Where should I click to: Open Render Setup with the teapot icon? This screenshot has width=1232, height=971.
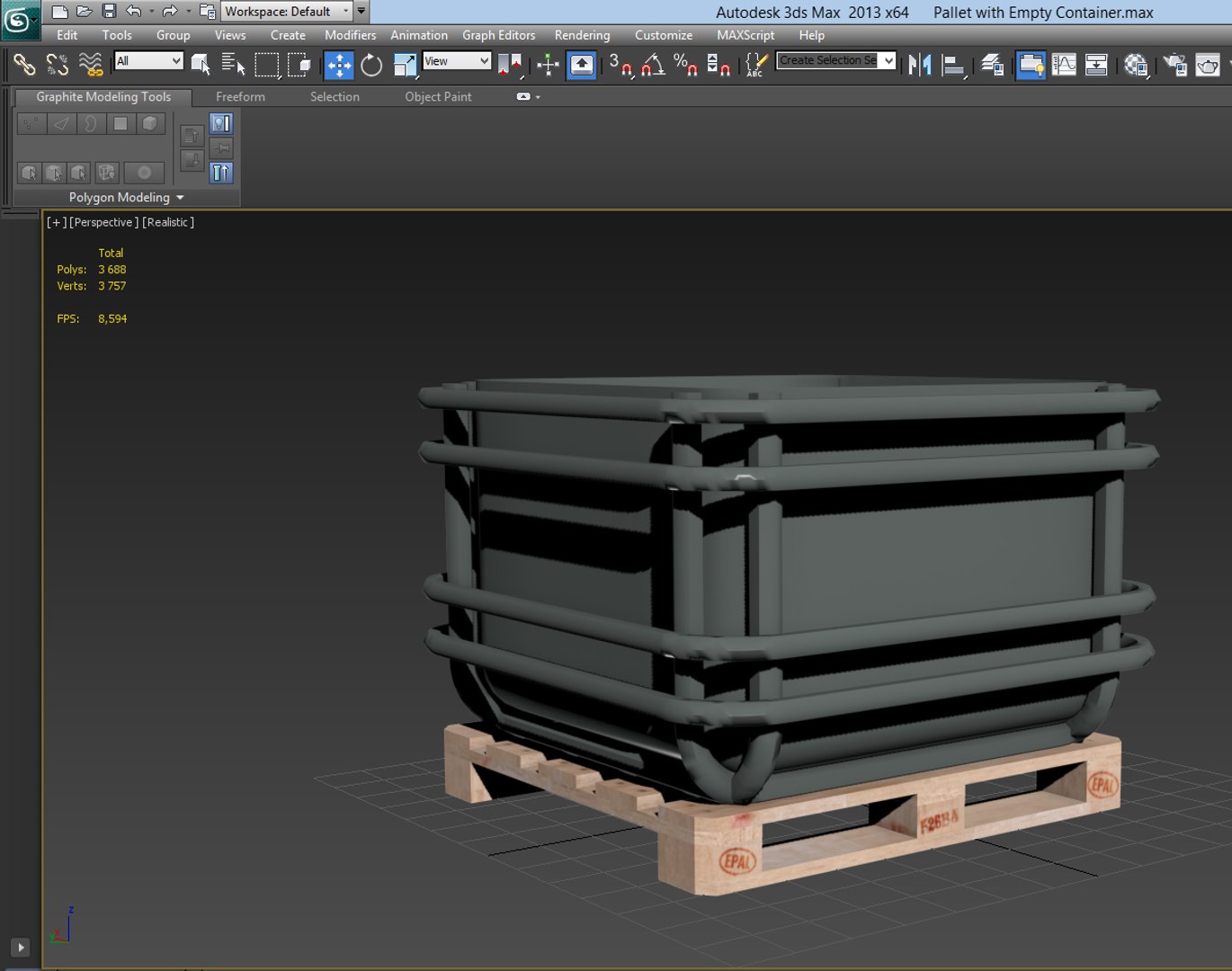tap(1174, 65)
